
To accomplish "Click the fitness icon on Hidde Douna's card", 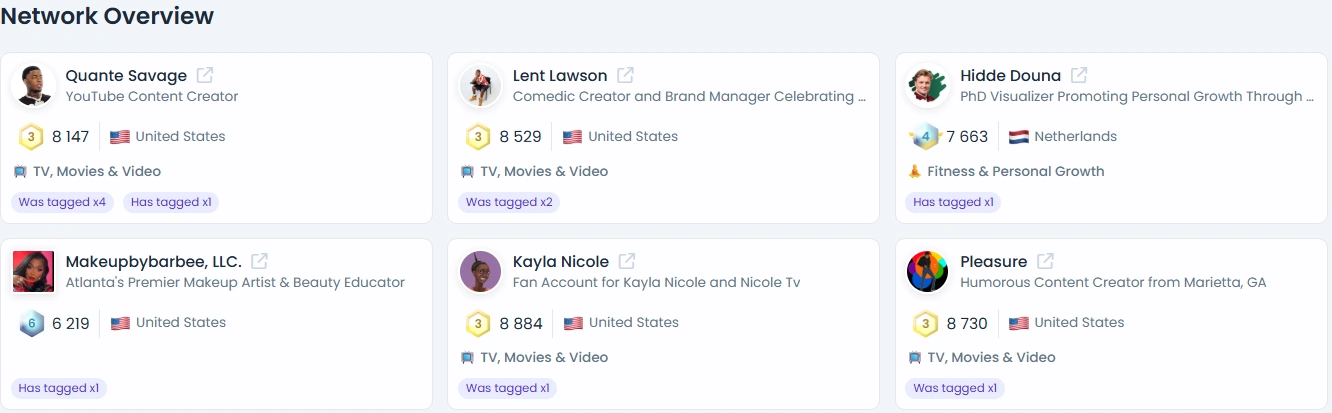I will tap(914, 171).
